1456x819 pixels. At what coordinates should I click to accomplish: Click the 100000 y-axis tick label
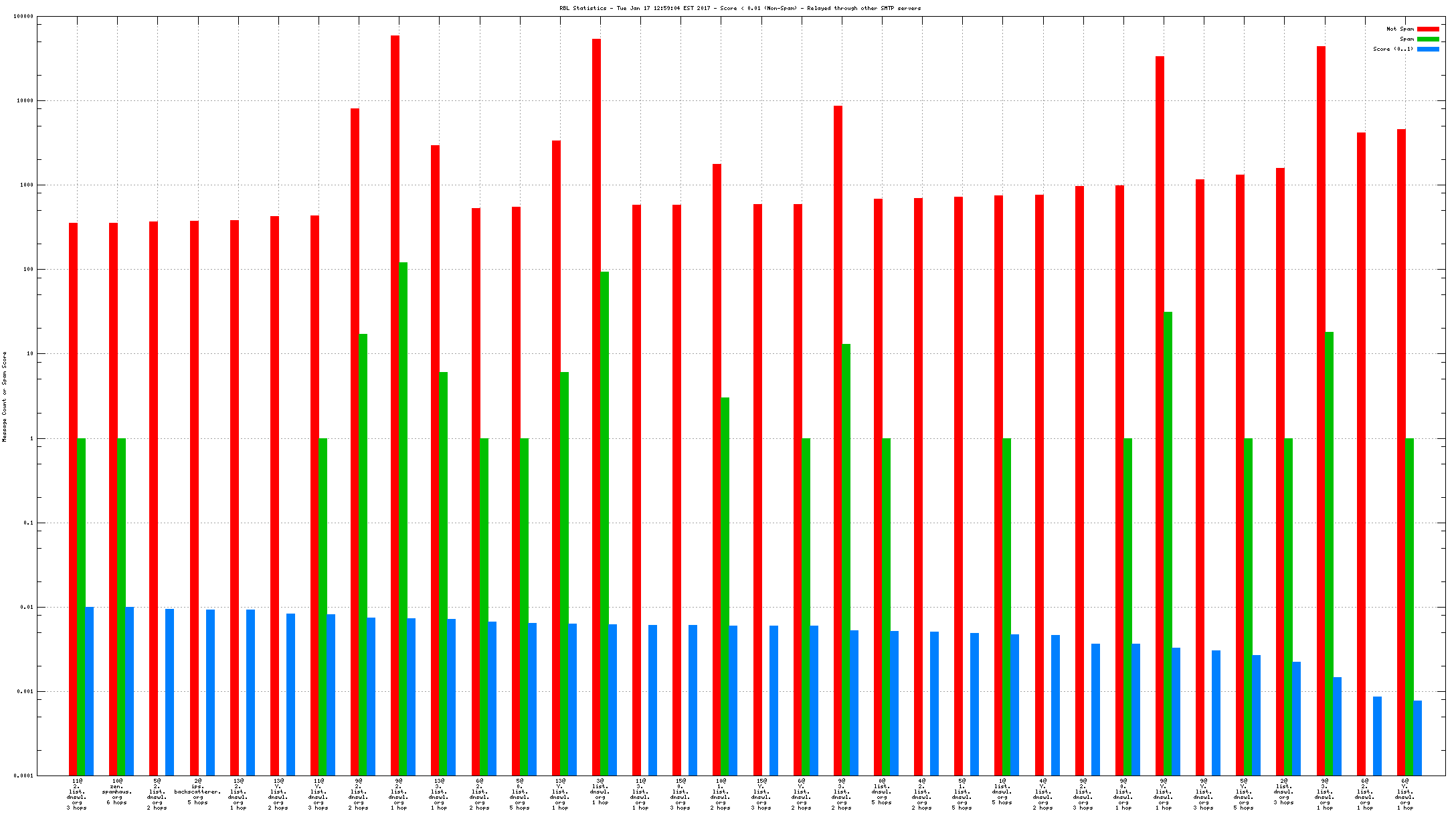(23, 17)
